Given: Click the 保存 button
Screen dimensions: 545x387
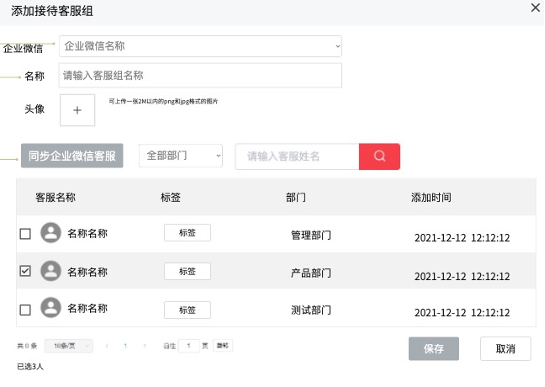Looking at the screenshot, I should pos(433,348).
